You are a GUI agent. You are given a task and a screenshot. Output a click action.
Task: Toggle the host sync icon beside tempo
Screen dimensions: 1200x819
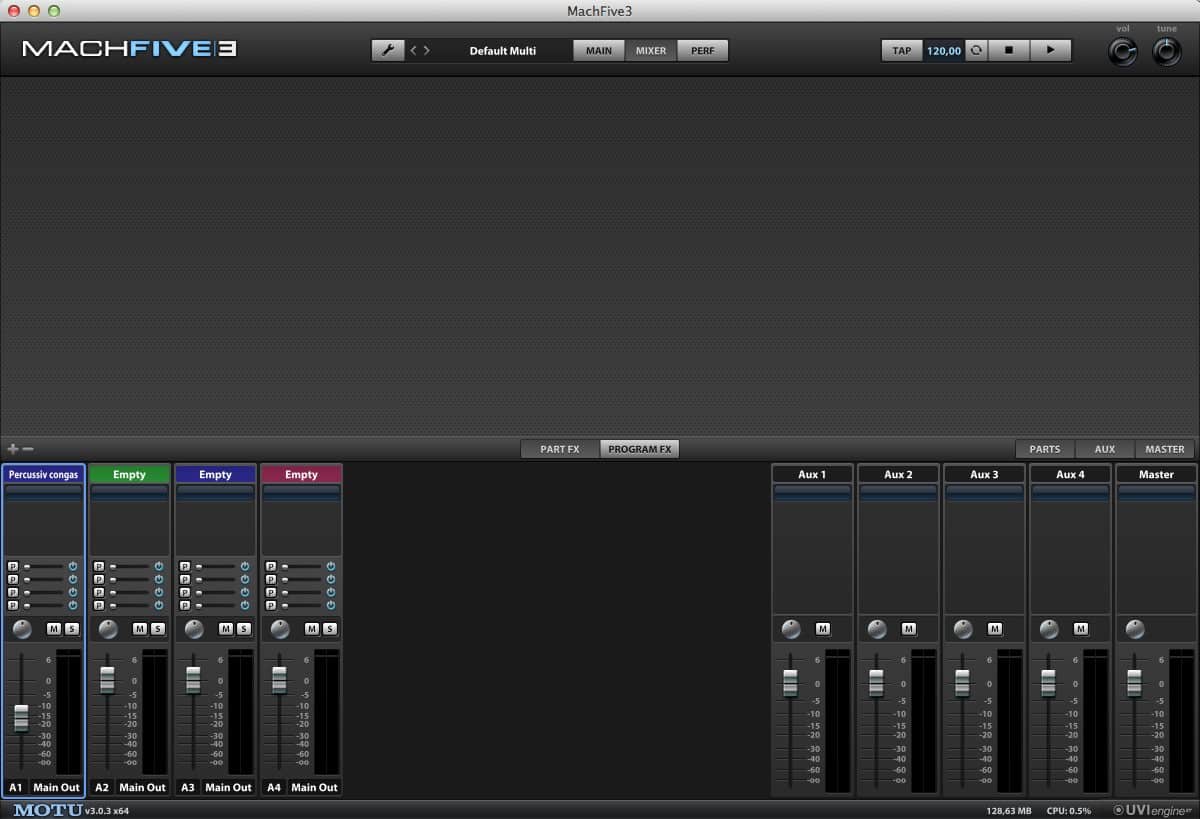click(976, 50)
